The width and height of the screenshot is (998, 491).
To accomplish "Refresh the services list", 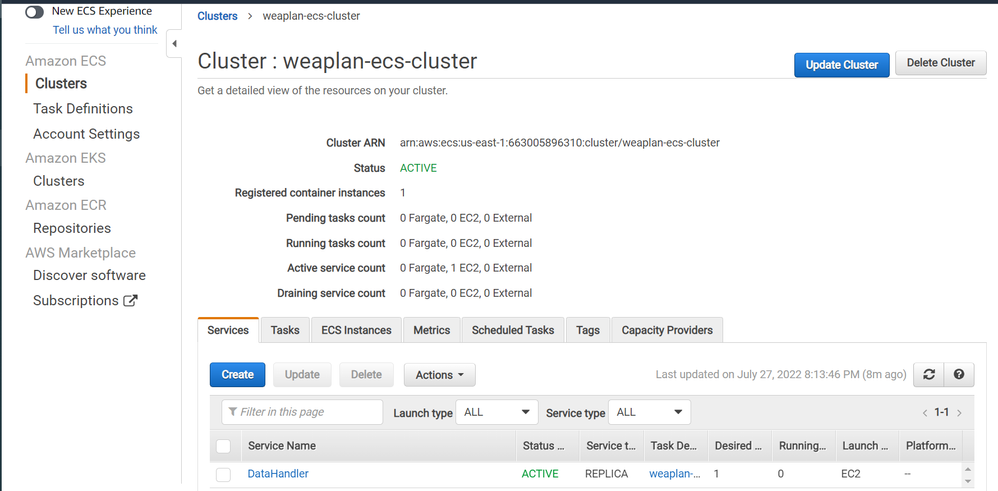I will click(929, 374).
